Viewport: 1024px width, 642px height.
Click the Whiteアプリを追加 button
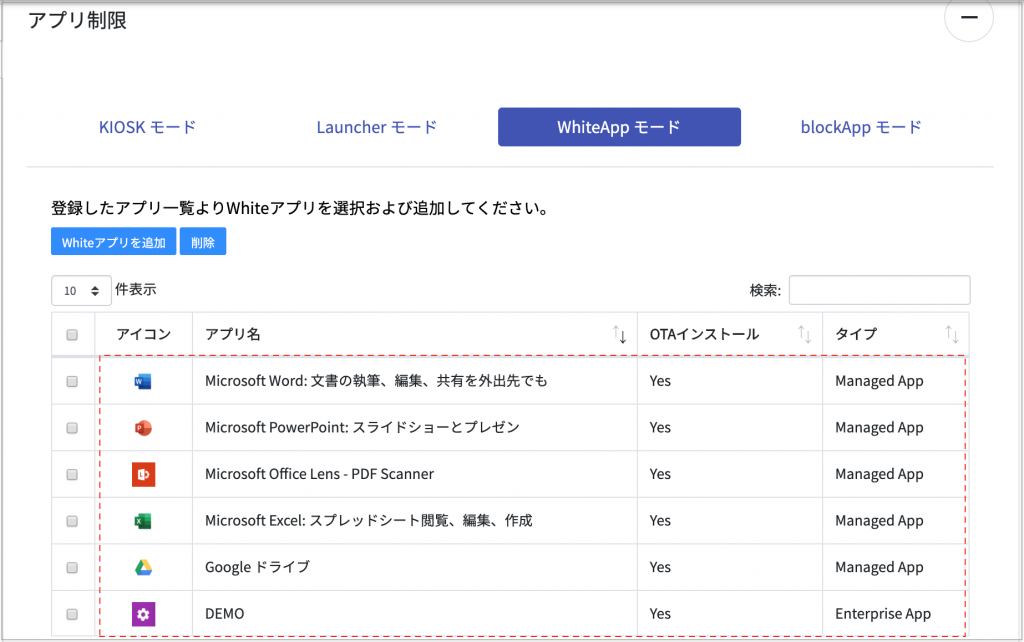tap(114, 242)
